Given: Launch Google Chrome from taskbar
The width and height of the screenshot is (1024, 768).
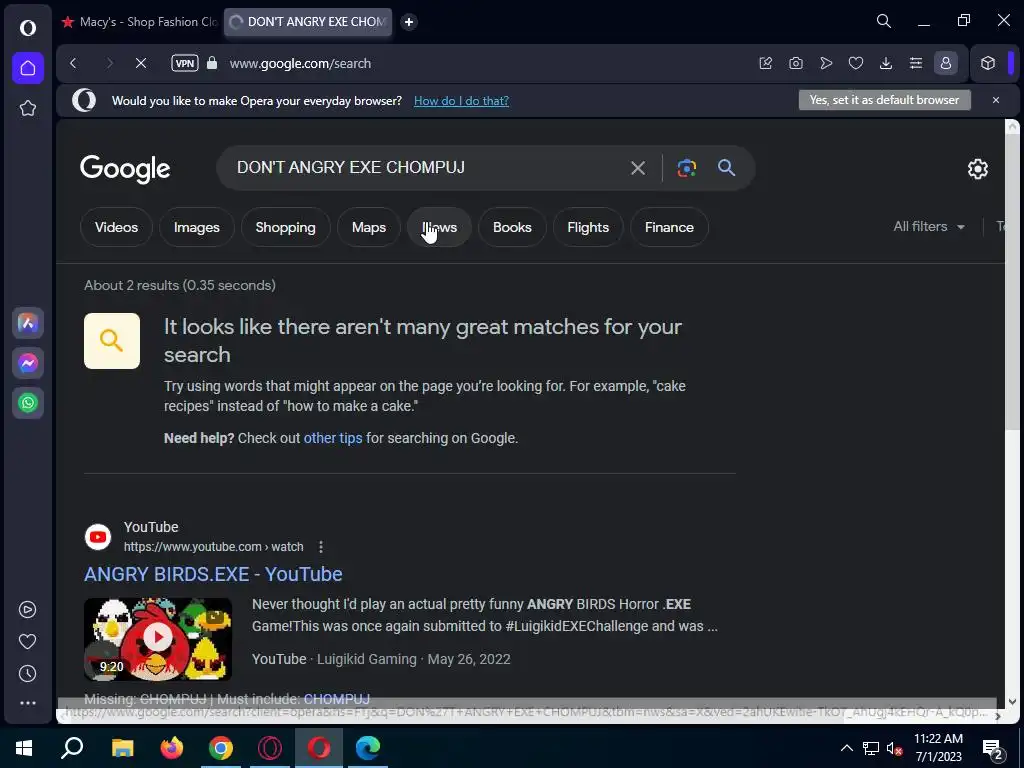Looking at the screenshot, I should [221, 748].
